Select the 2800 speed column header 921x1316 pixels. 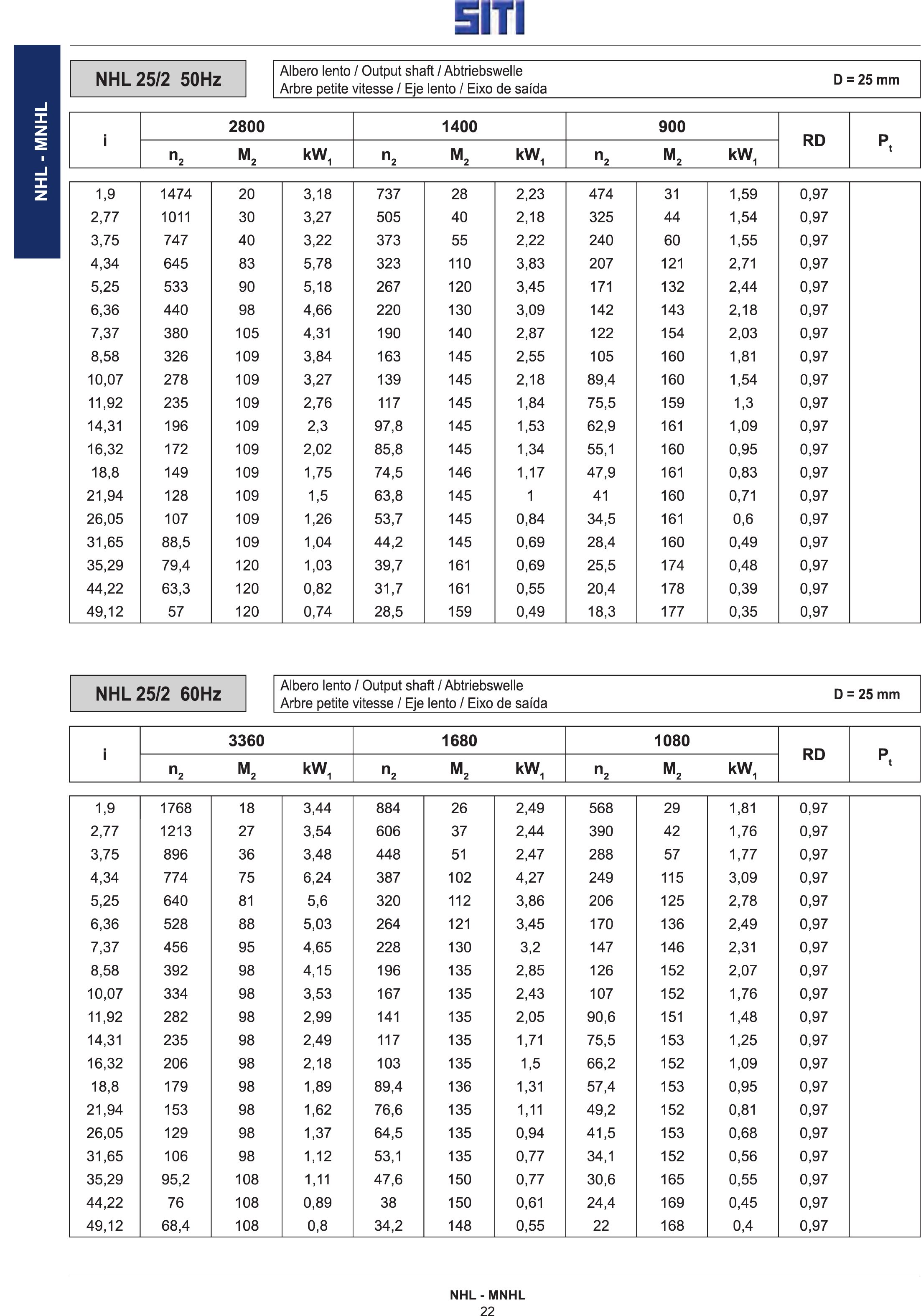tap(247, 127)
